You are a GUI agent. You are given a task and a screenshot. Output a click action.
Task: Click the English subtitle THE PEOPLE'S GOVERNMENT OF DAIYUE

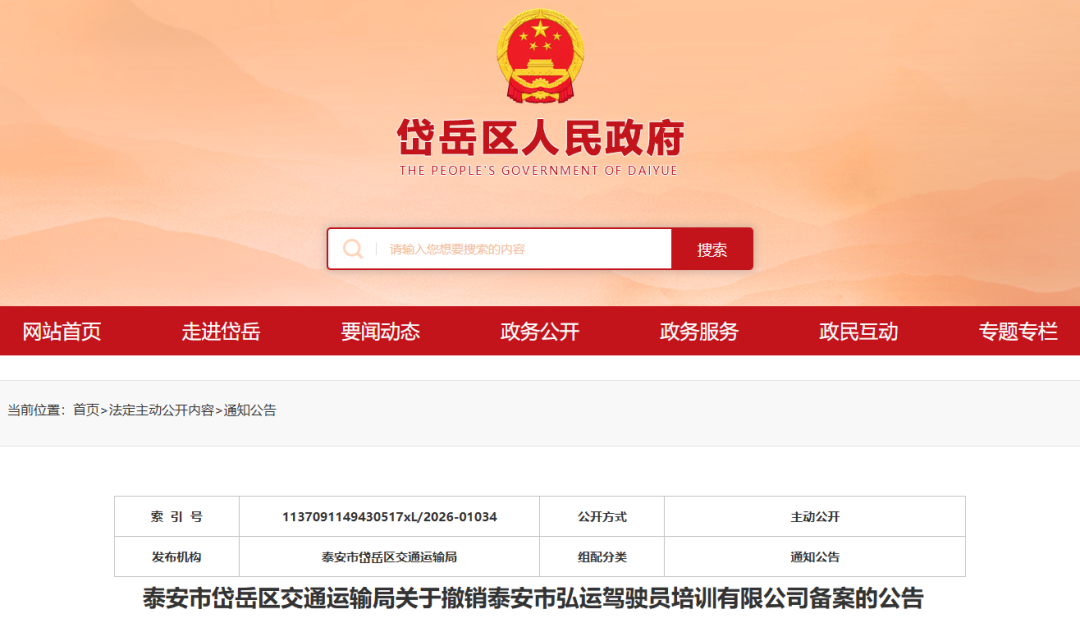pos(538,171)
